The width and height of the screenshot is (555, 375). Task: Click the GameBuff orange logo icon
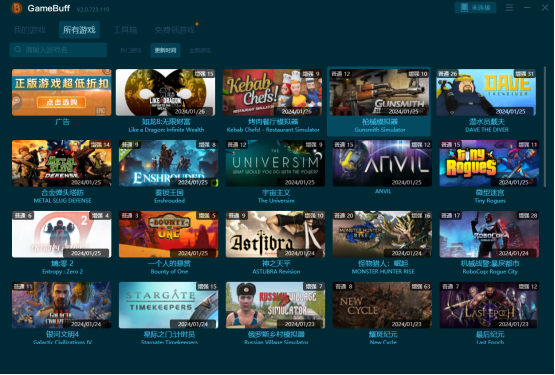pos(16,8)
